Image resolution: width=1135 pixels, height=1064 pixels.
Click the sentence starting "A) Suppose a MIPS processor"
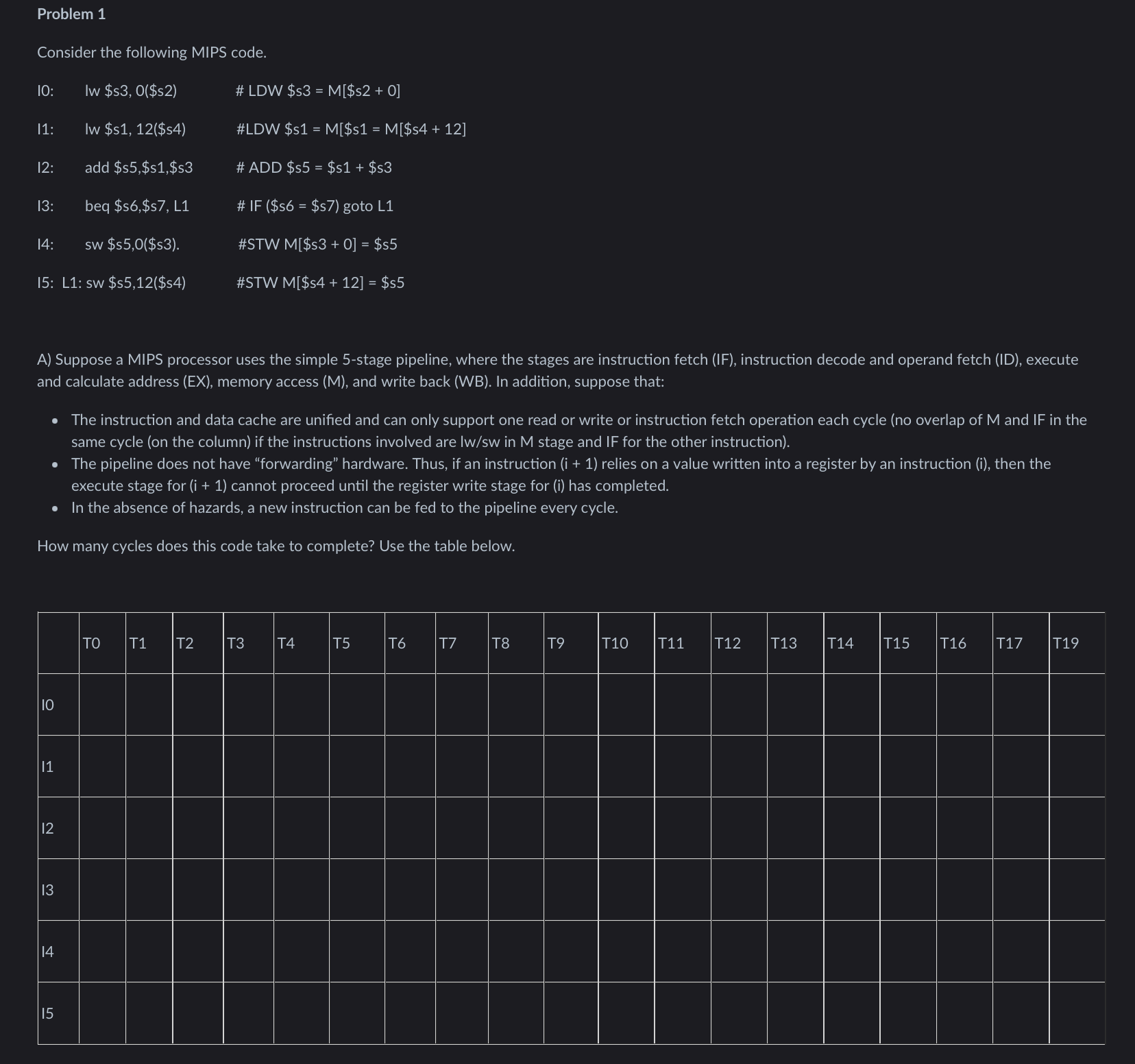click(x=558, y=370)
